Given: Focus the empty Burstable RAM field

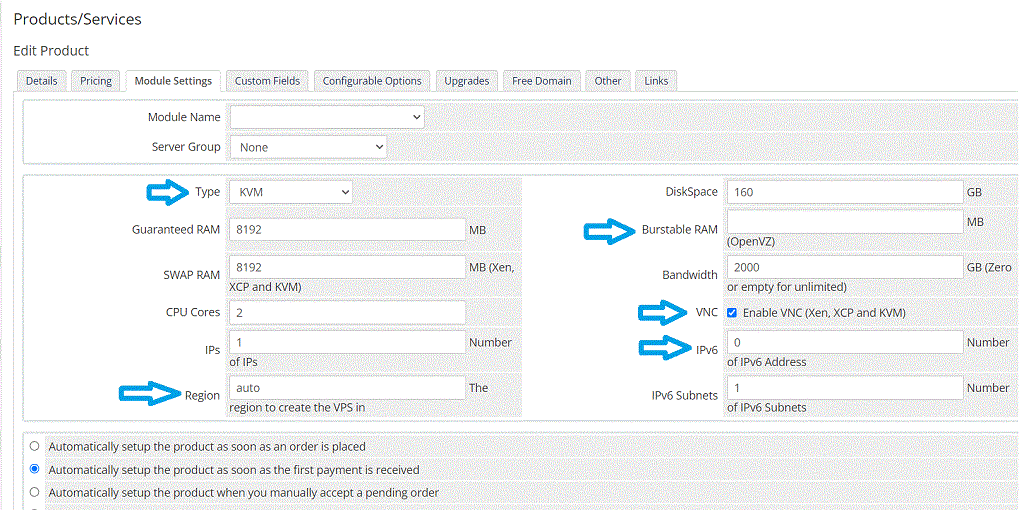Looking at the screenshot, I should point(845,221).
